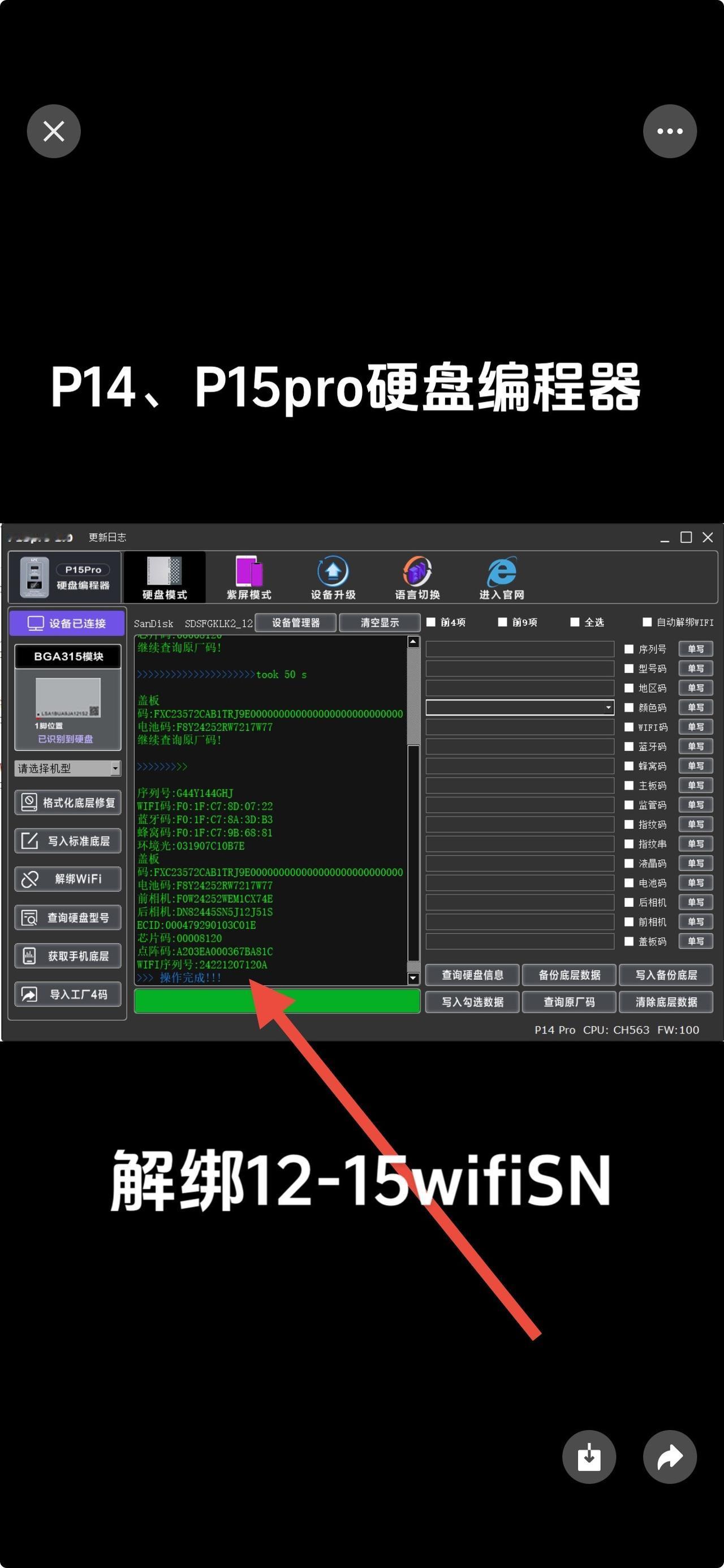The width and height of the screenshot is (724, 1568).
Task: Click the status text P14 Pro CPU: CH563
Action: pos(592,1029)
